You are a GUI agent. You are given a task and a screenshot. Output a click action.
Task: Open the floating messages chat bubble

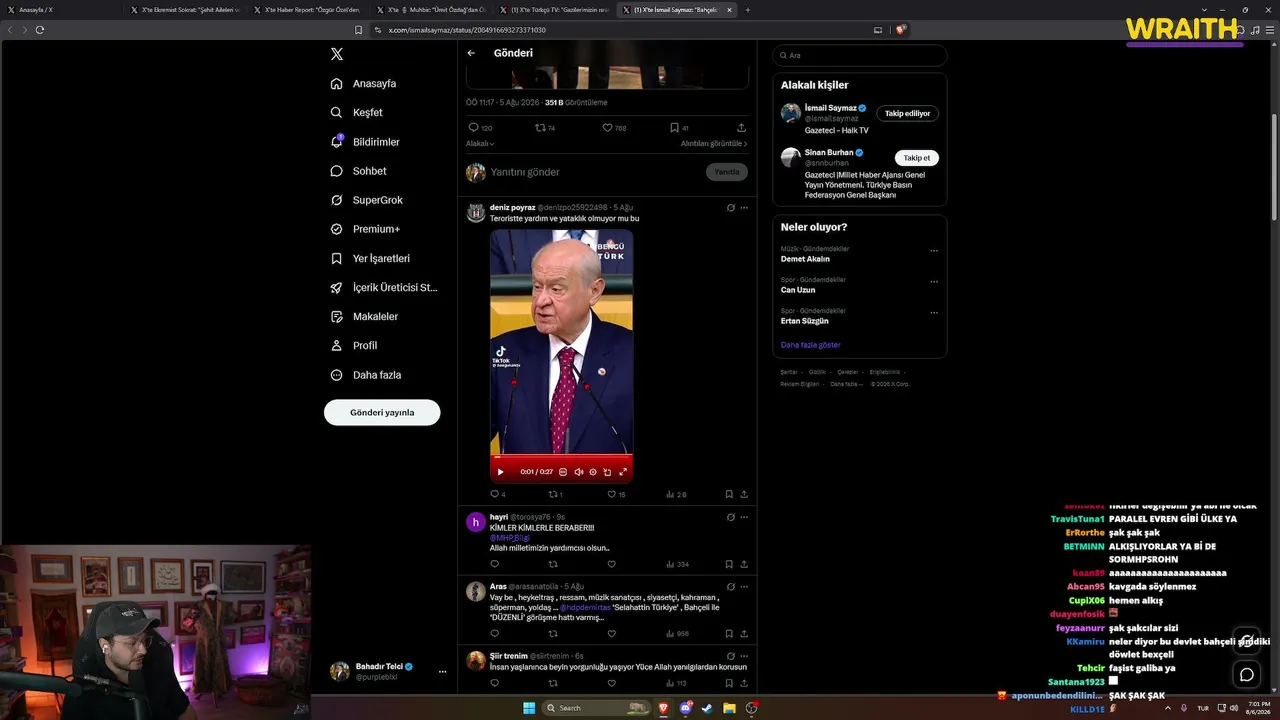1247,674
